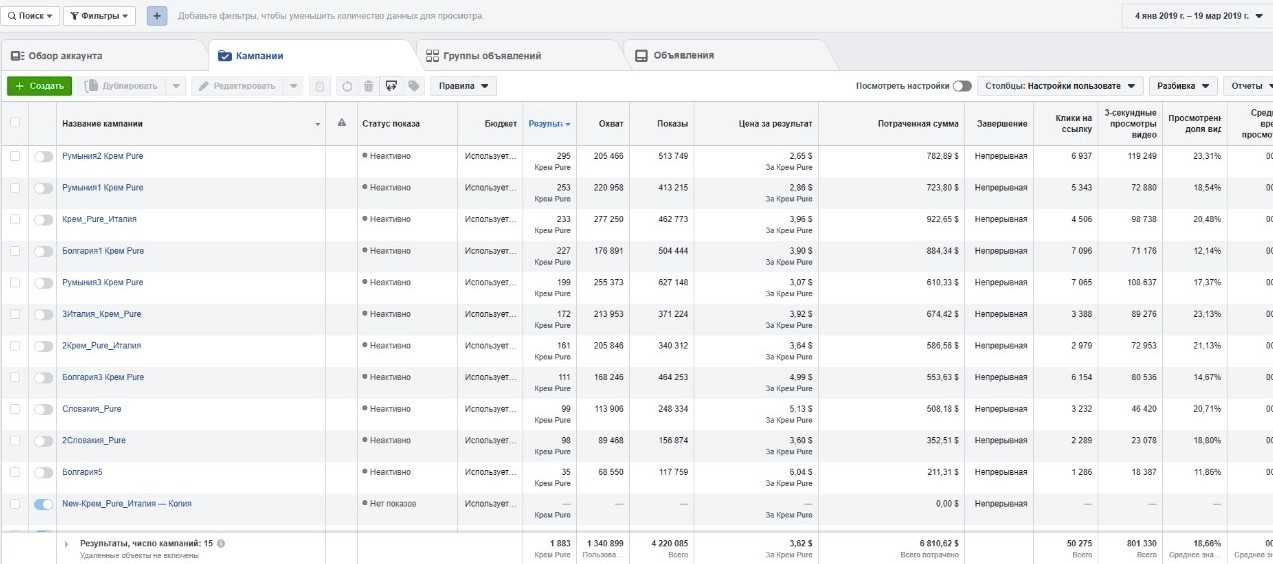Open Название кампании column header dropdown arrow
Image resolution: width=1273 pixels, height=564 pixels.
click(x=318, y=124)
